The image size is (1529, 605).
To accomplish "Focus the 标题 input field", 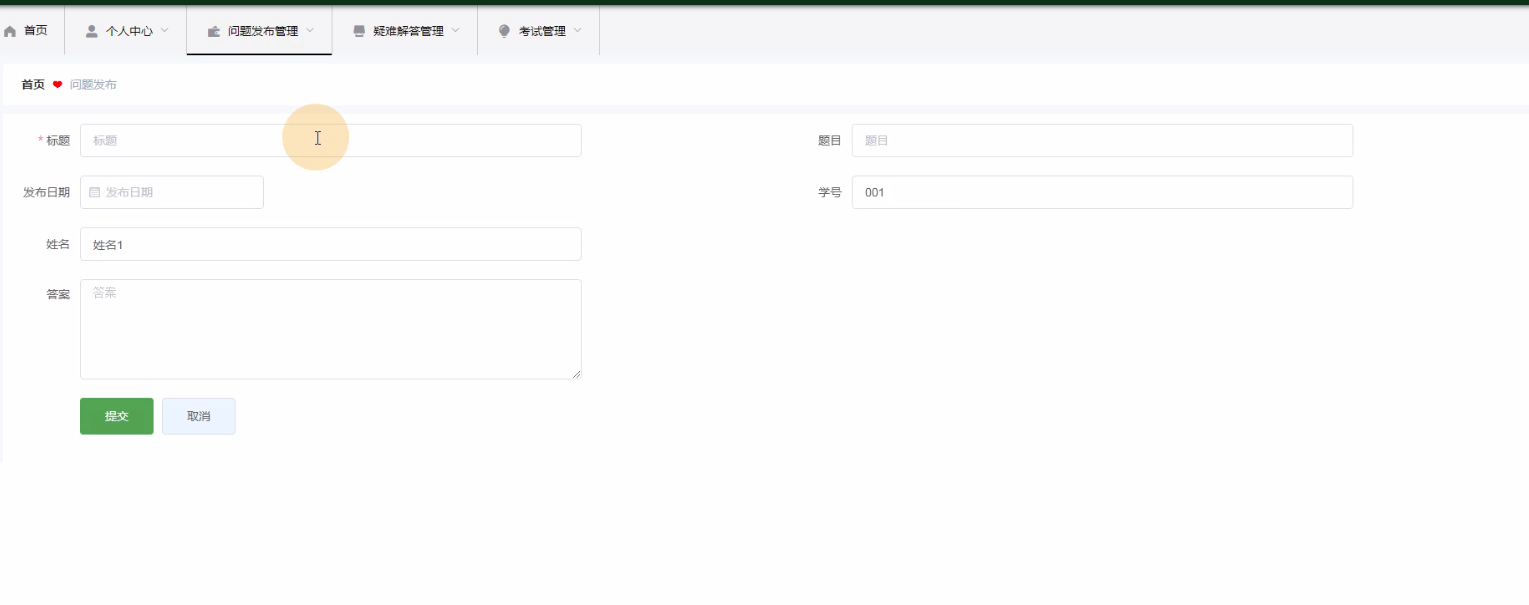I will point(330,141).
